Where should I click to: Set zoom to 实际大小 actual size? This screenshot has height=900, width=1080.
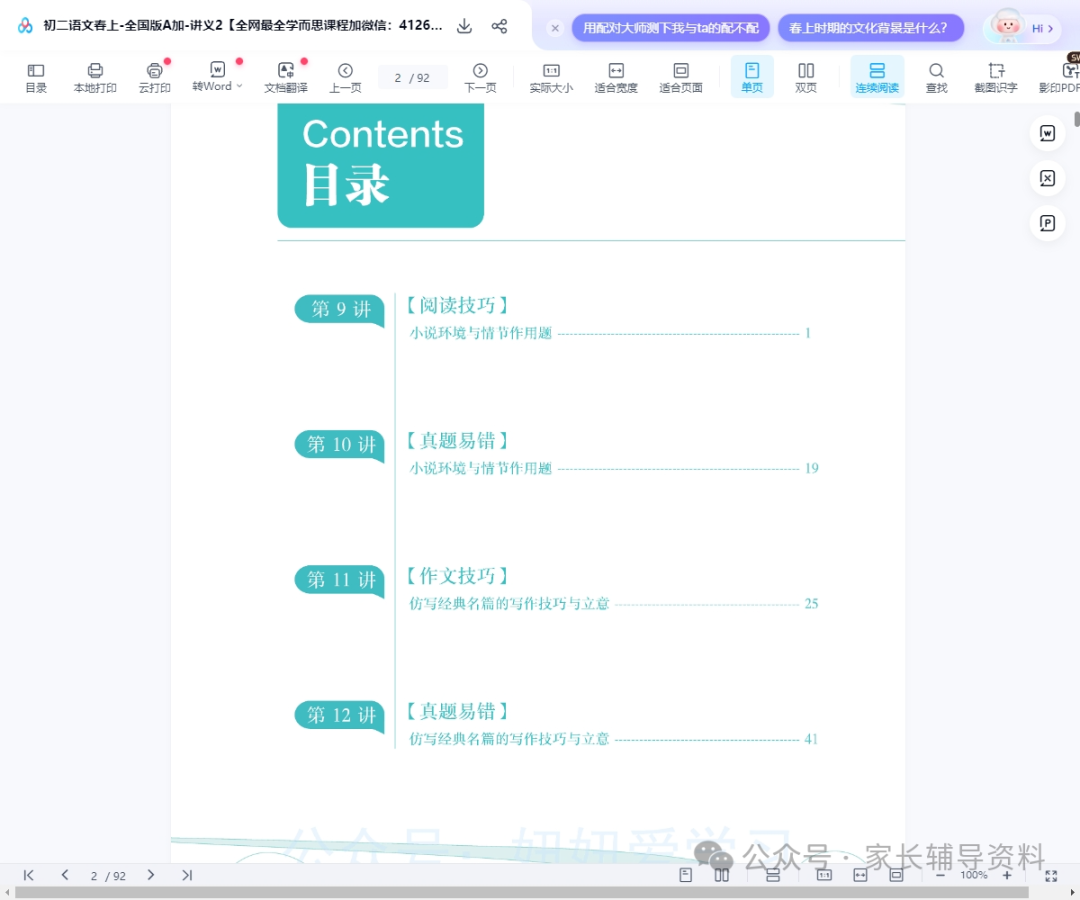551,78
